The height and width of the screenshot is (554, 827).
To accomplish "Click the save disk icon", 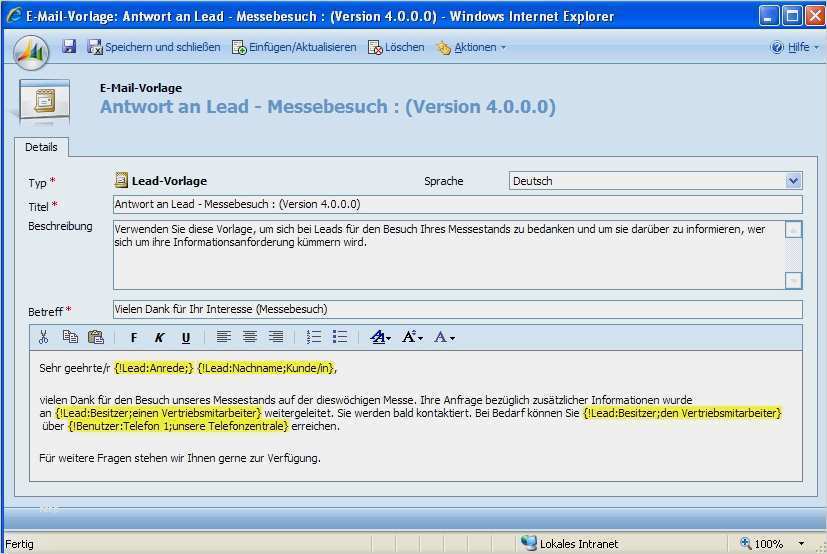I will 69,47.
